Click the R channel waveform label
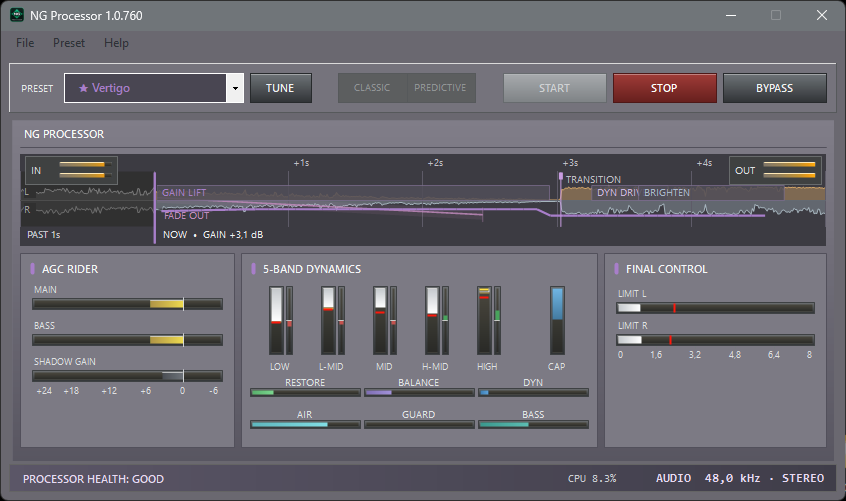This screenshot has width=846, height=501. 27,209
